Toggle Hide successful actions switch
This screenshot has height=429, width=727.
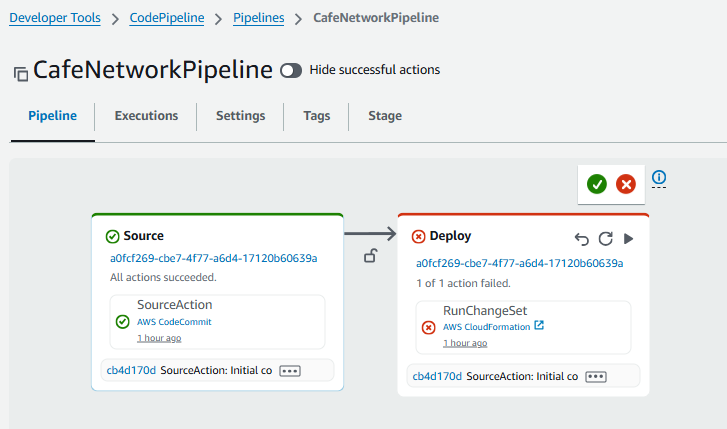291,70
